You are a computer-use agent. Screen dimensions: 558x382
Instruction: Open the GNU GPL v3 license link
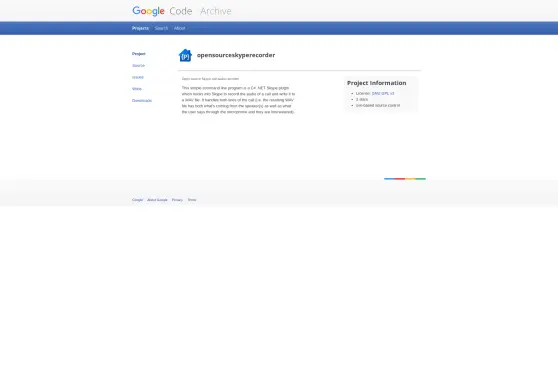[383, 93]
